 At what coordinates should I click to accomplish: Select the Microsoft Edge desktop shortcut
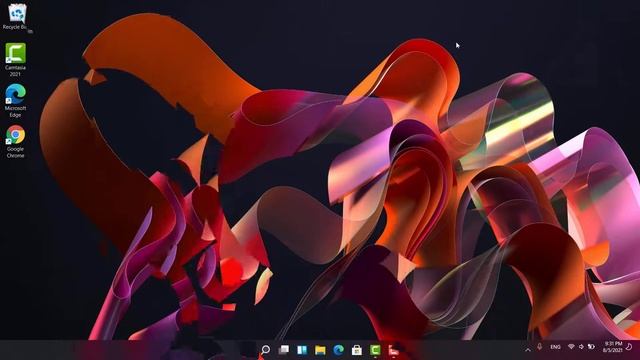[16, 101]
